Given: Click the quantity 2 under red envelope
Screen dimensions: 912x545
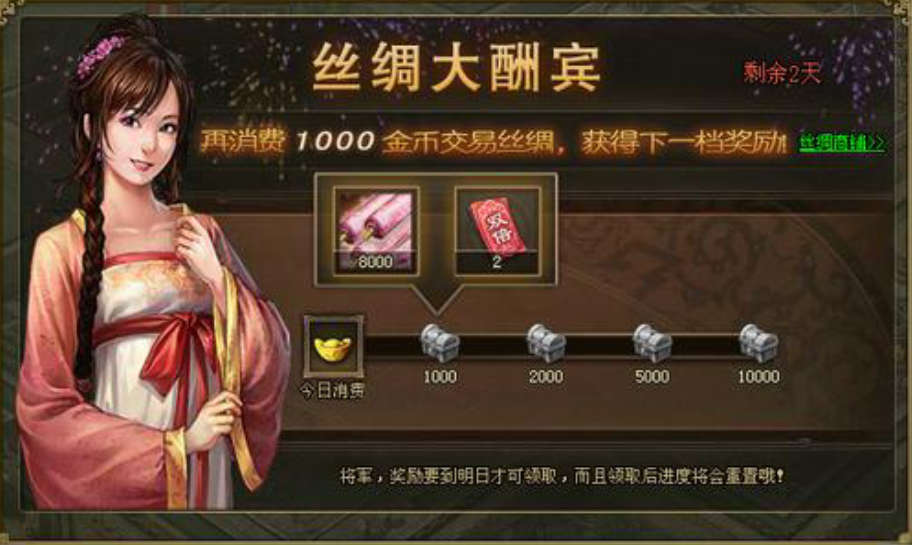Looking at the screenshot, I should click(x=497, y=262).
